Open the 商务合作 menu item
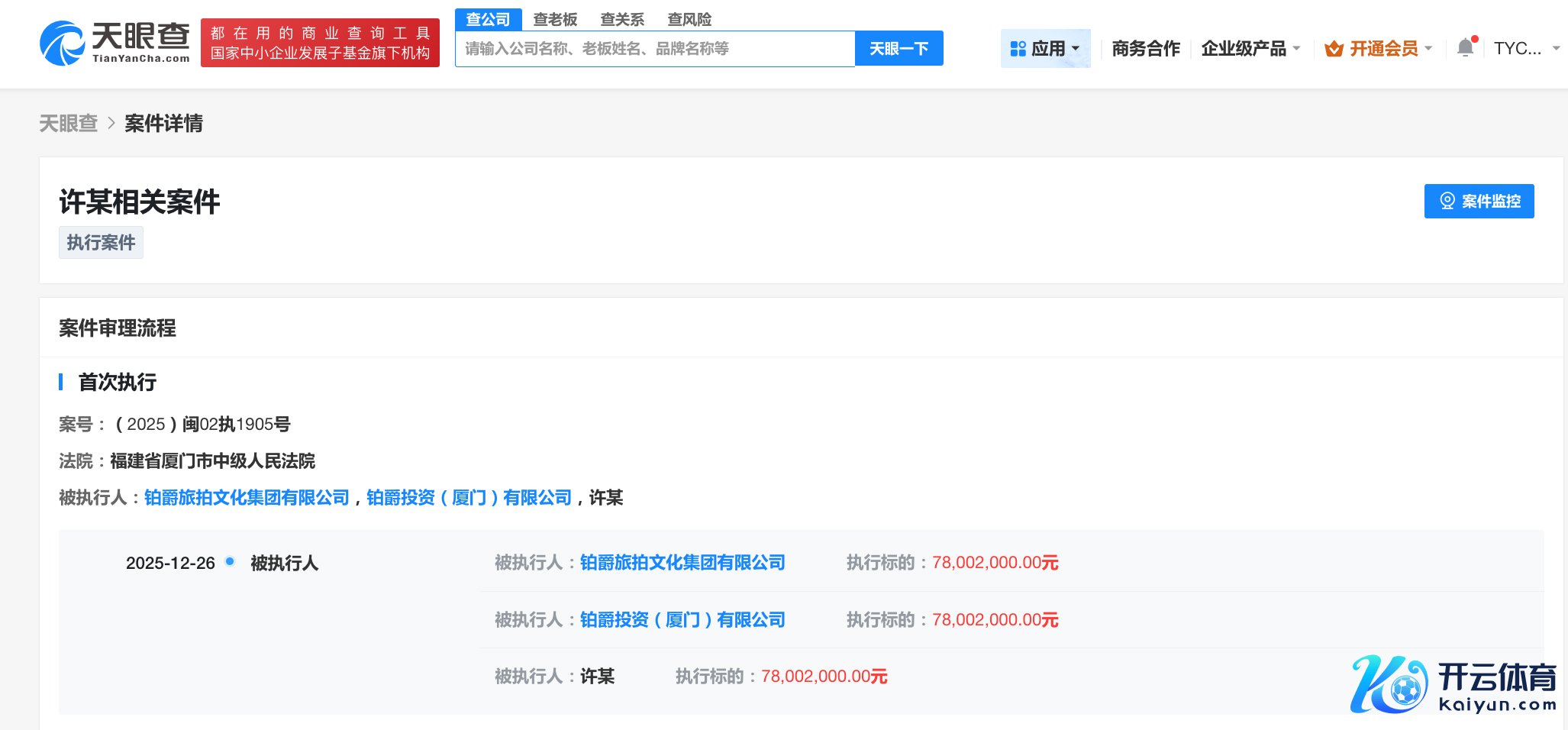The width and height of the screenshot is (1568, 730). pos(1145,49)
